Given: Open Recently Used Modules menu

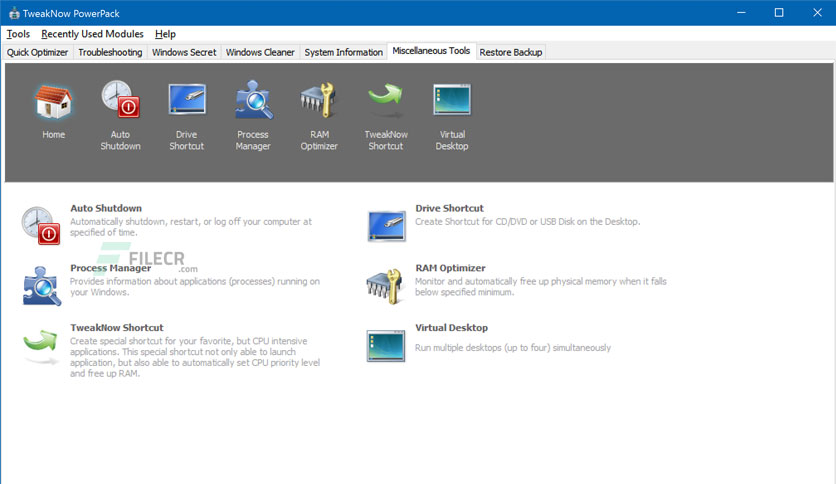Looking at the screenshot, I should pos(92,34).
